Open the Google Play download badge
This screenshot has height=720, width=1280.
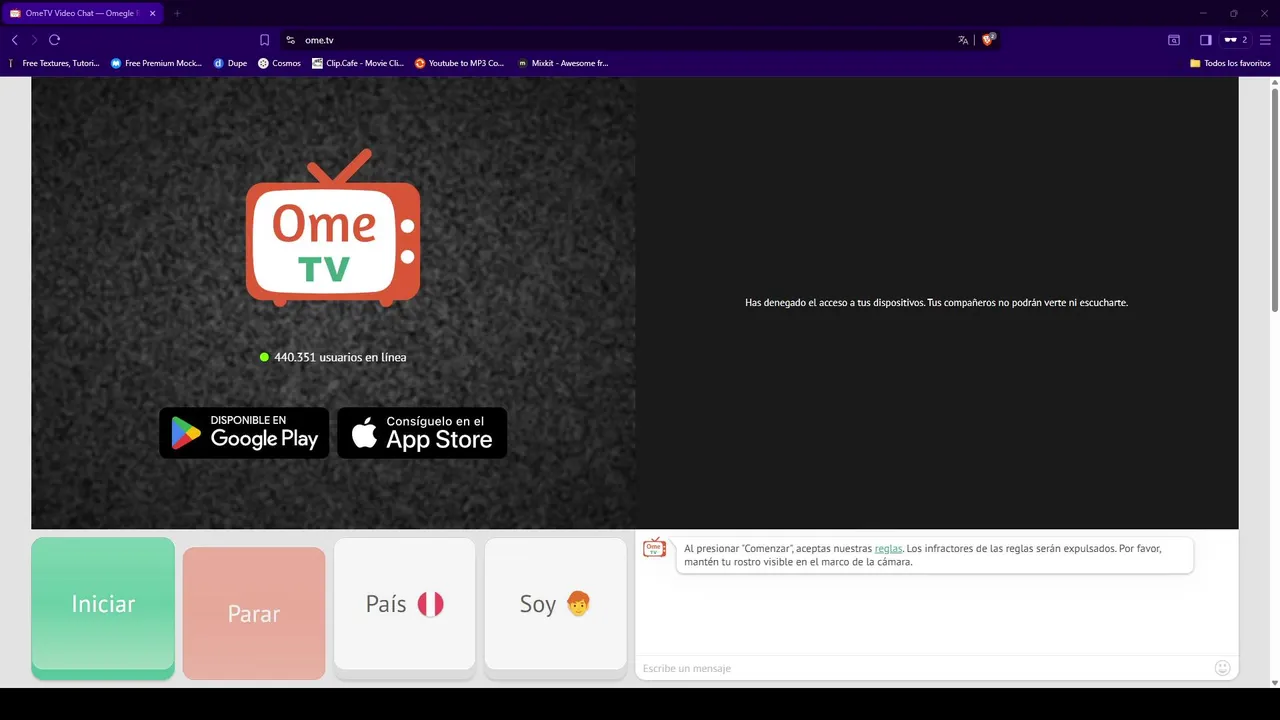click(244, 433)
